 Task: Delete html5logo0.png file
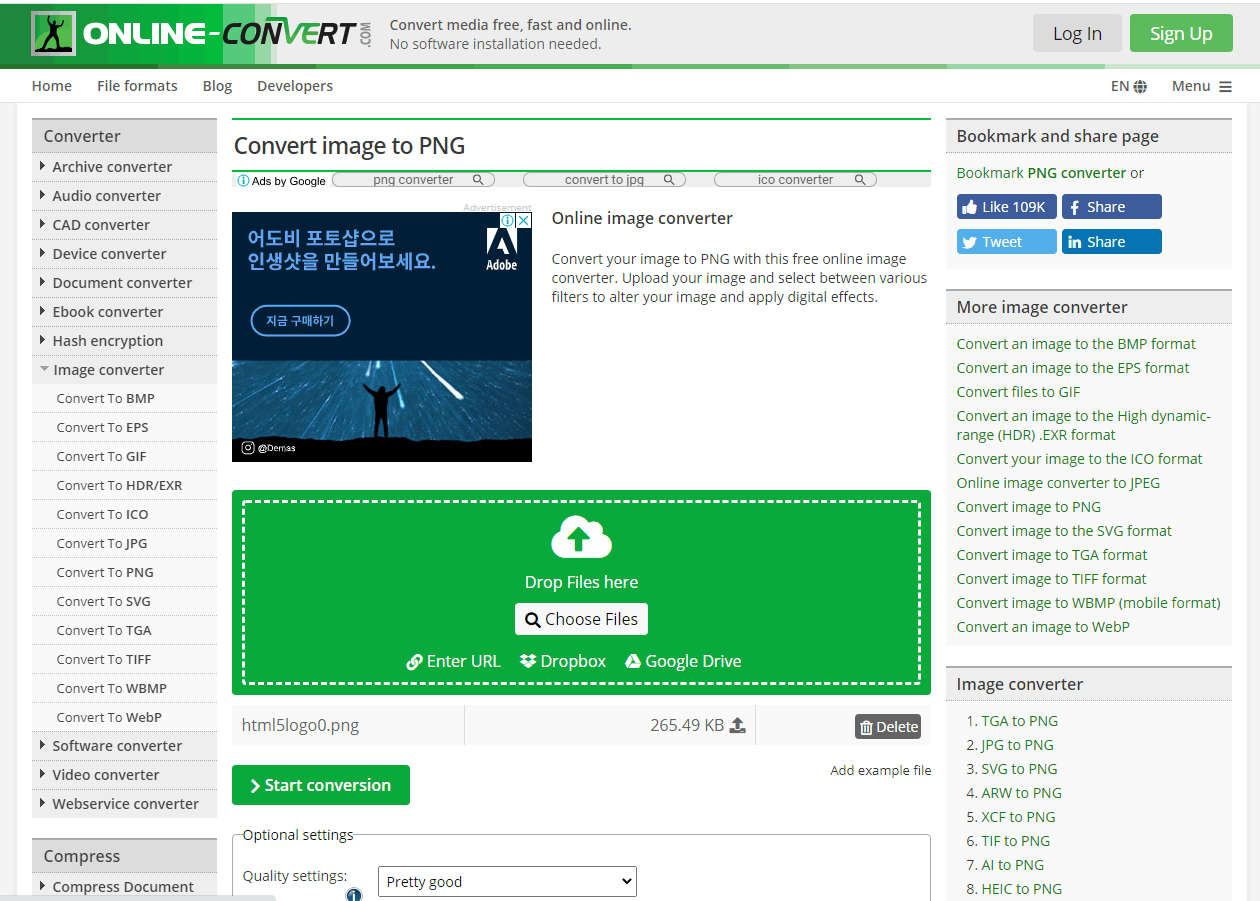pos(888,727)
